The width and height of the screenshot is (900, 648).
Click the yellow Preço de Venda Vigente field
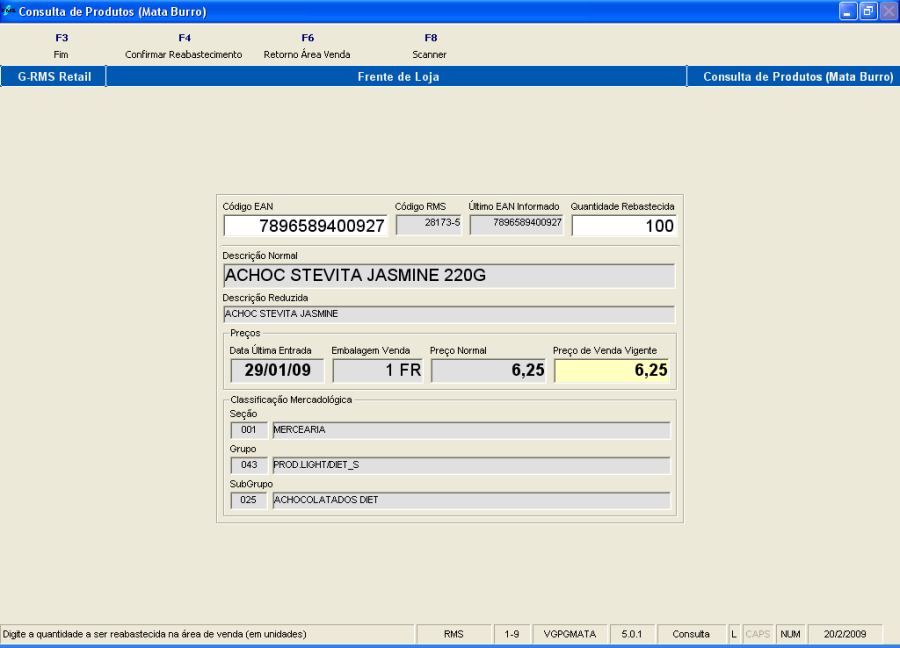pos(612,370)
